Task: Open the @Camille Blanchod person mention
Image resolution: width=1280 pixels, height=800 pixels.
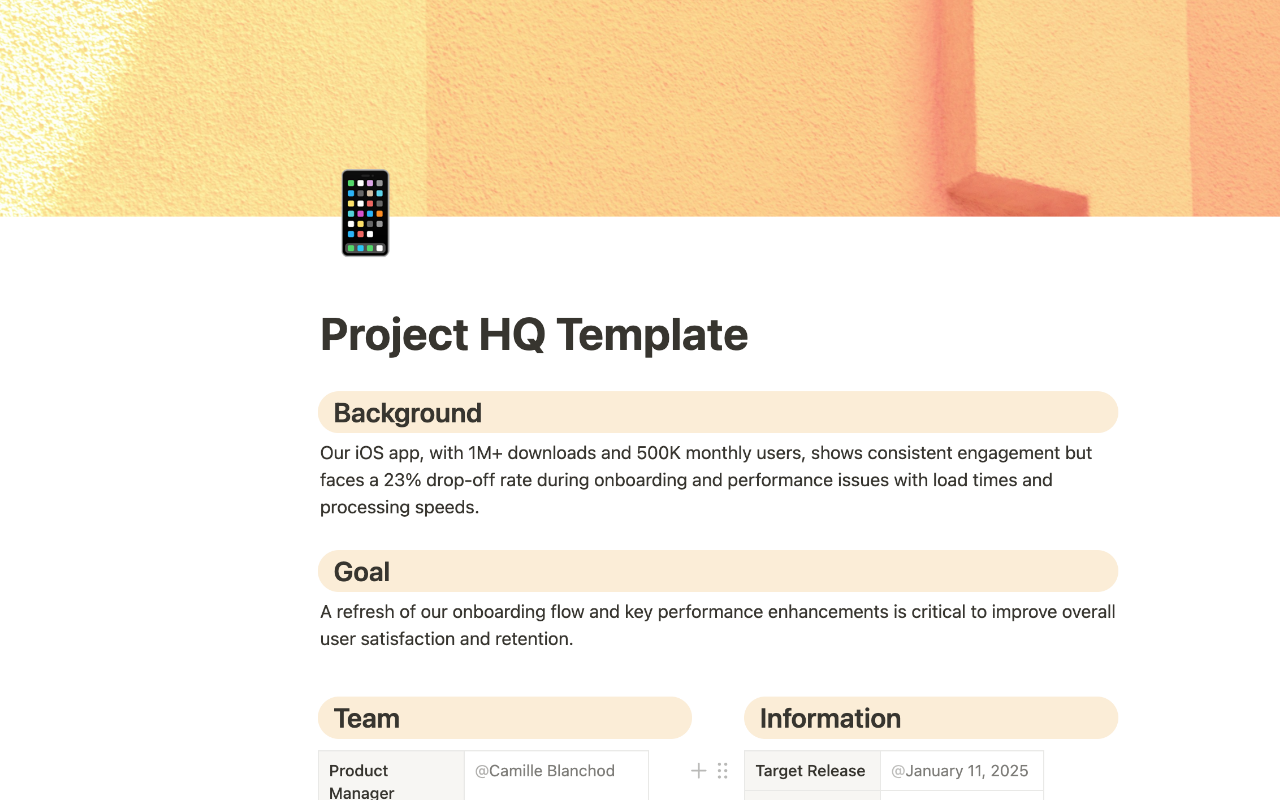Action: click(545, 771)
